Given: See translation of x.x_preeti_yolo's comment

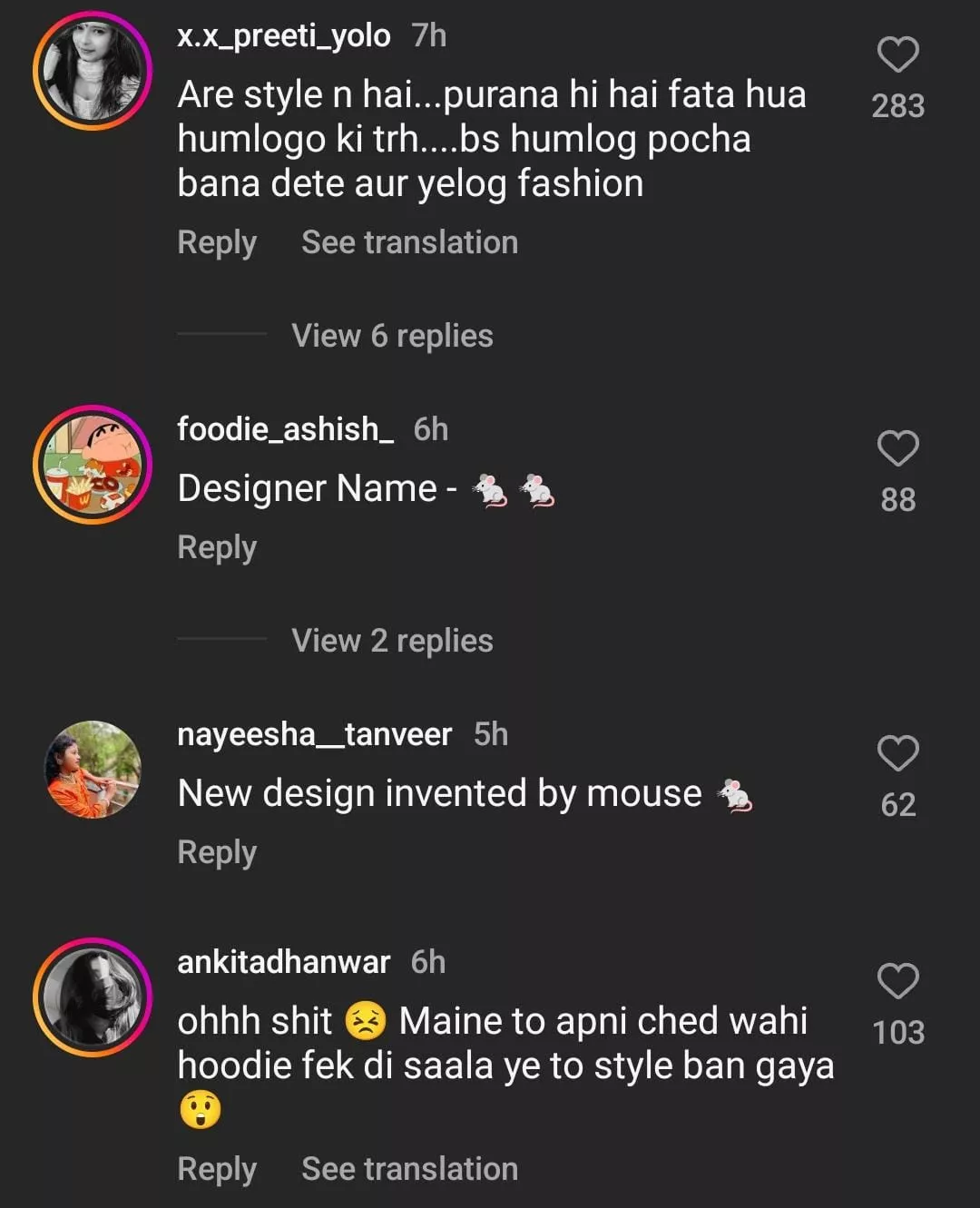Looking at the screenshot, I should tap(409, 243).
